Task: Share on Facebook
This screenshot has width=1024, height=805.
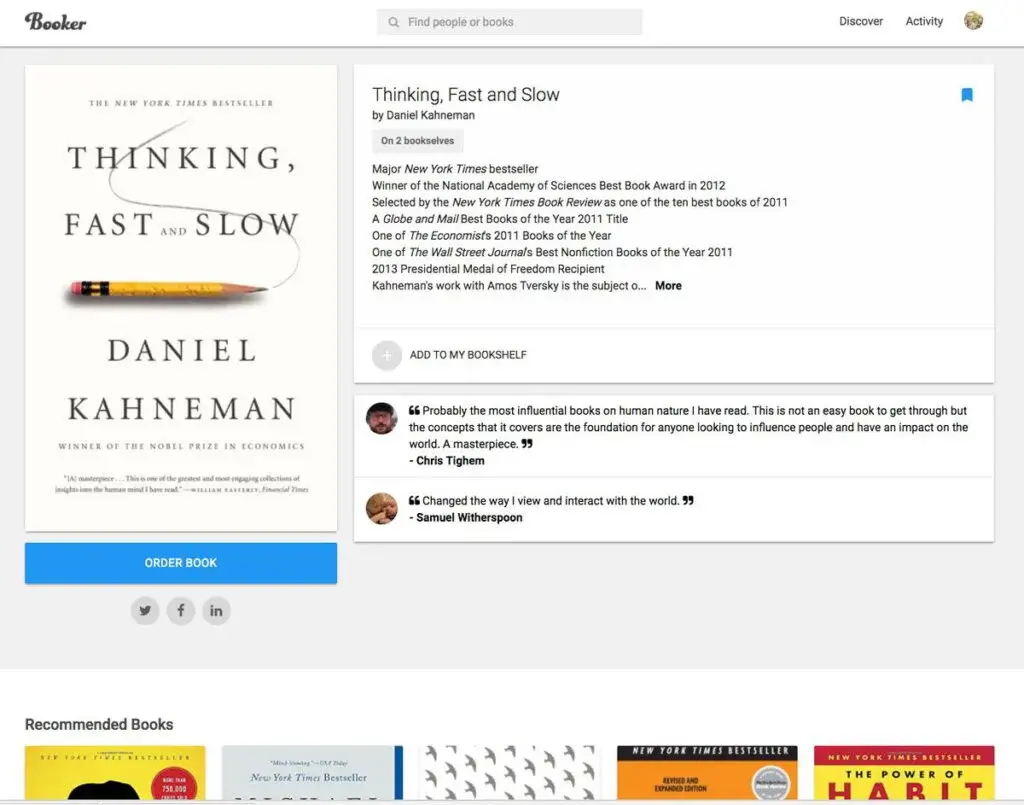Action: pos(181,610)
